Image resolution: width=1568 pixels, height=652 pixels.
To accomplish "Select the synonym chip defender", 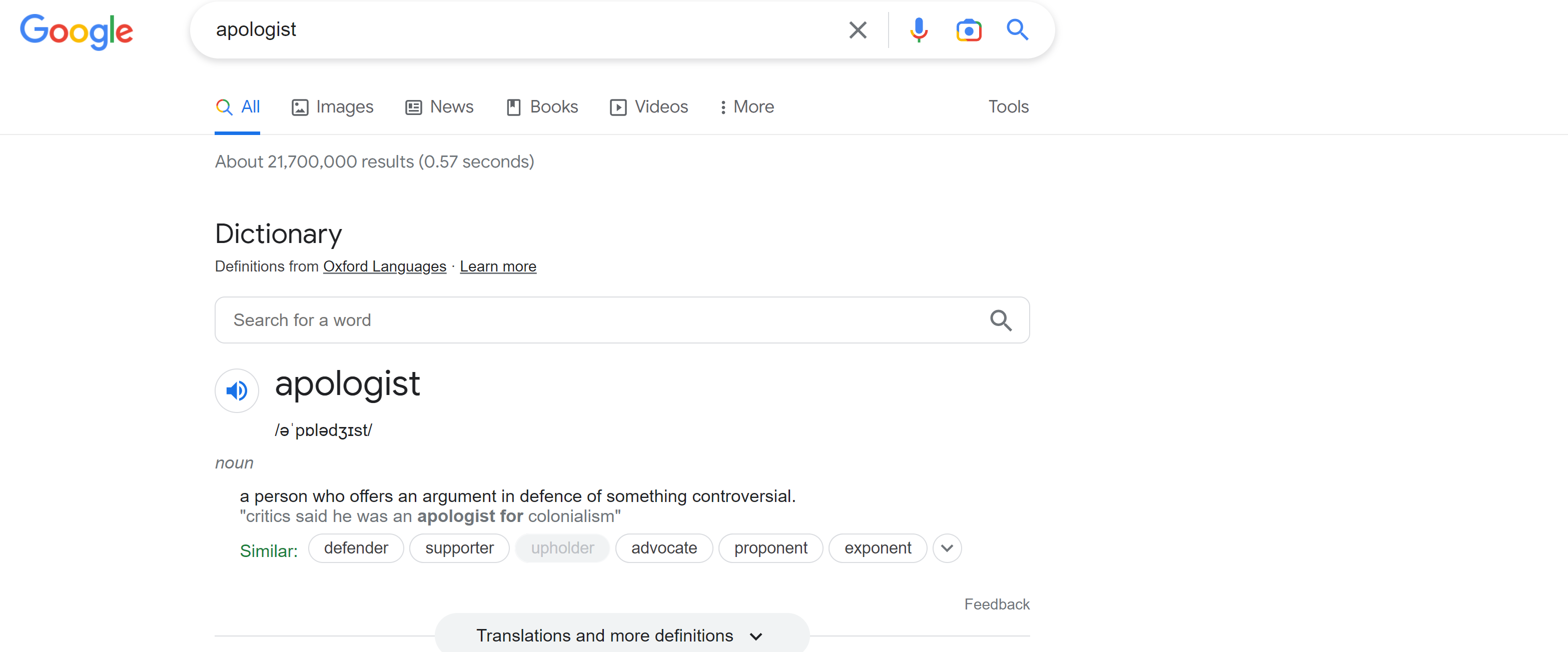I will tap(356, 548).
